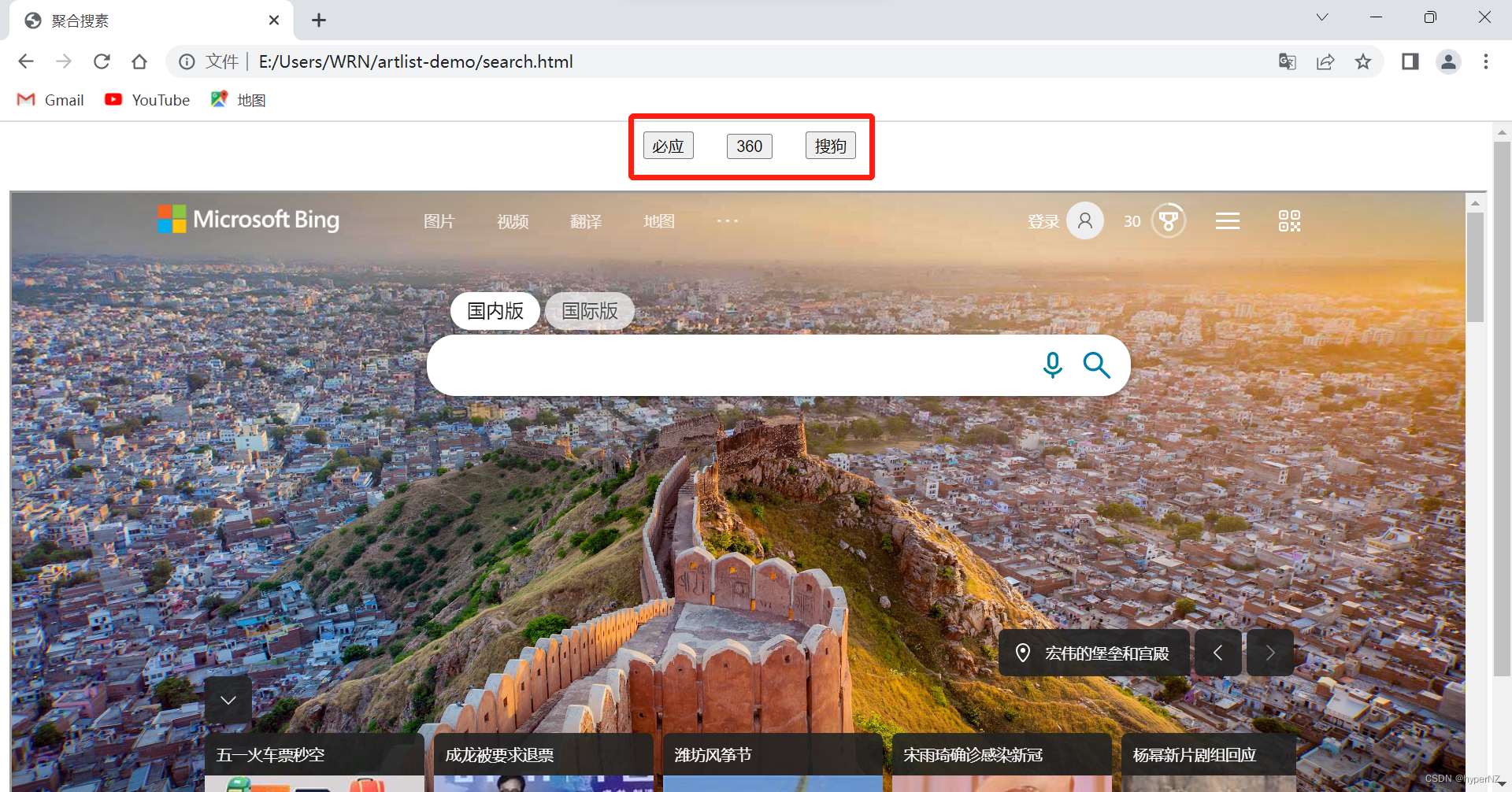This screenshot has width=1512, height=792.
Task: Click the Bing frame scrollbar thumb
Action: click(1476, 268)
